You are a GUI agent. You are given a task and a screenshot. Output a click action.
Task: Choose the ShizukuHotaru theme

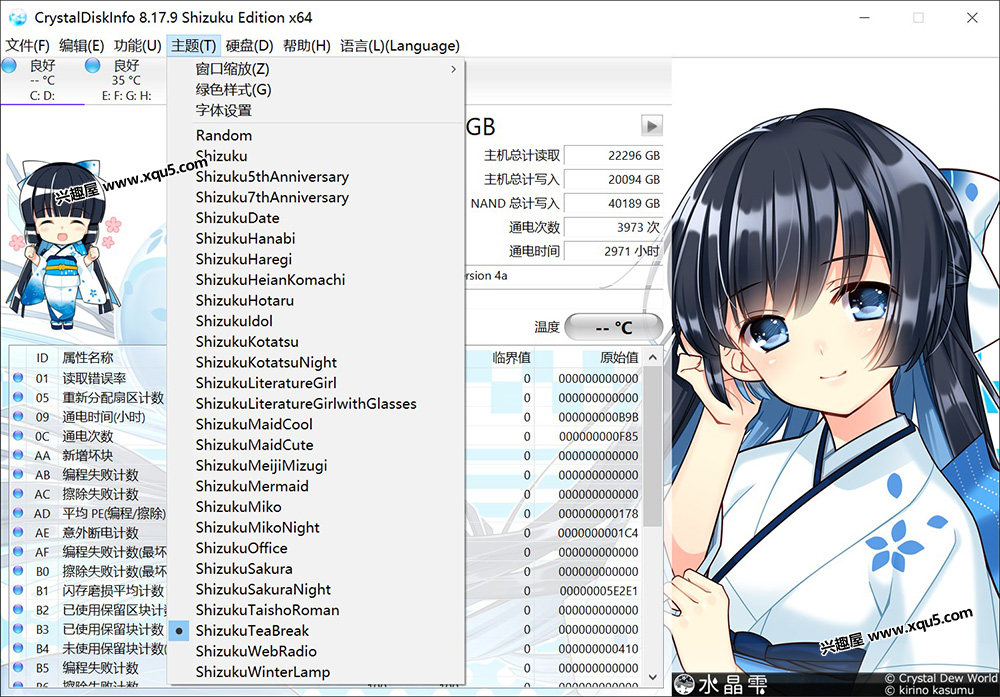[316, 300]
